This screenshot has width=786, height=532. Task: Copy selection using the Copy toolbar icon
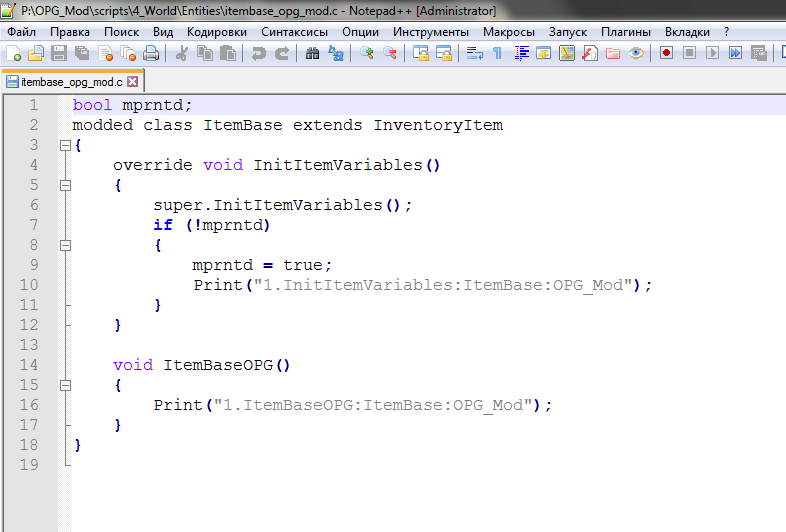[x=205, y=53]
